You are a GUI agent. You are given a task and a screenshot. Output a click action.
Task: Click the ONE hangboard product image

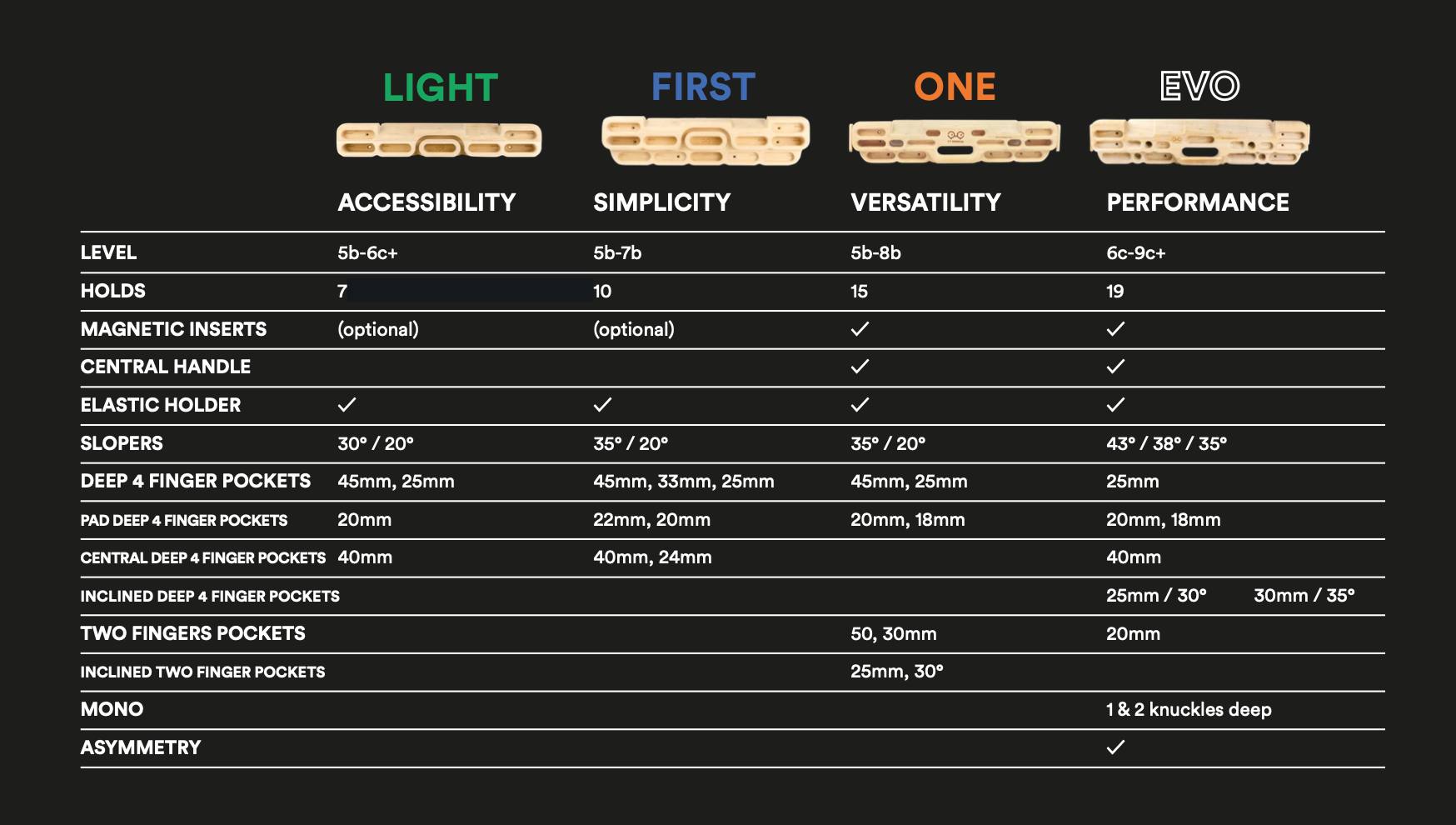tap(954, 140)
